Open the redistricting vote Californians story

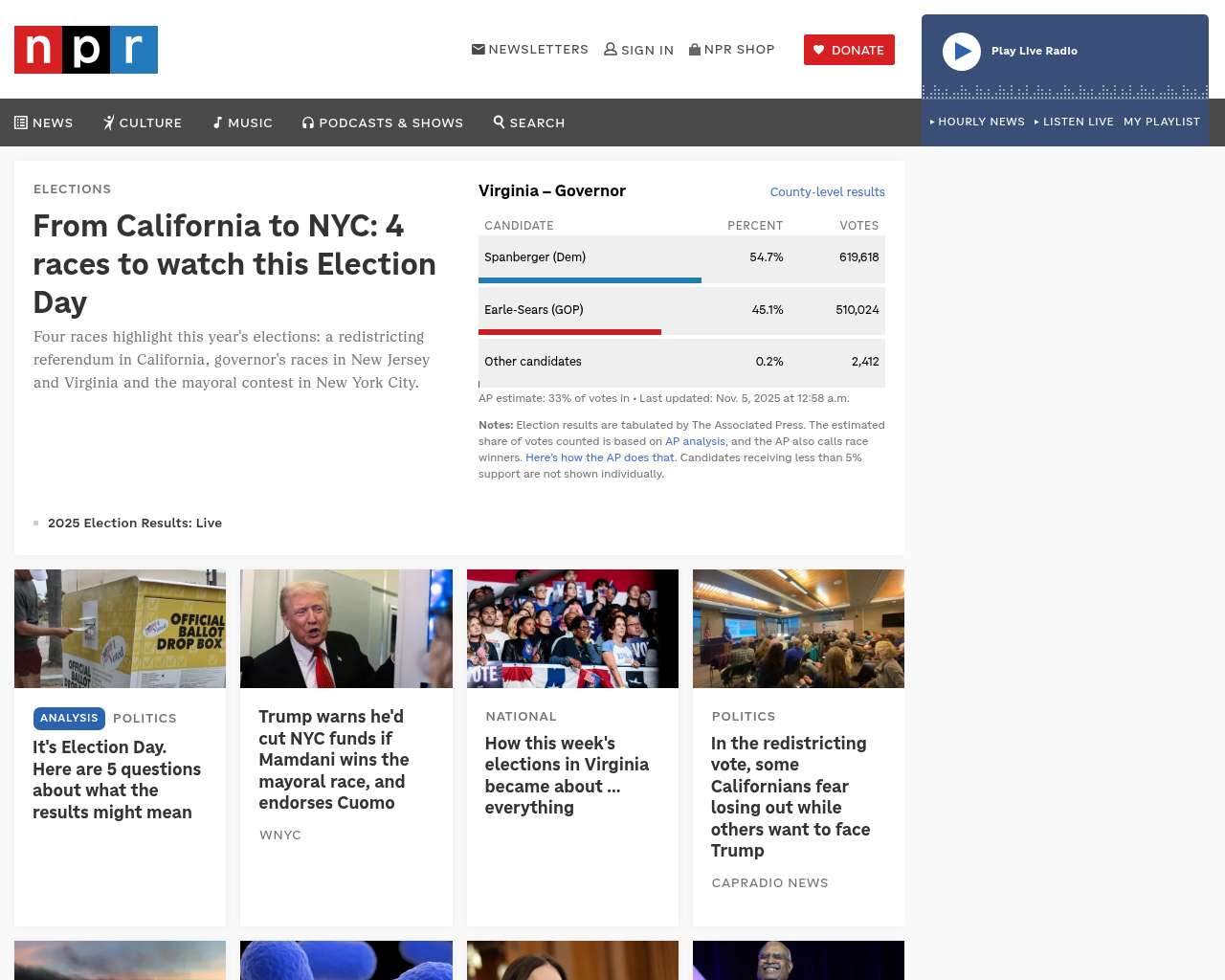point(791,797)
